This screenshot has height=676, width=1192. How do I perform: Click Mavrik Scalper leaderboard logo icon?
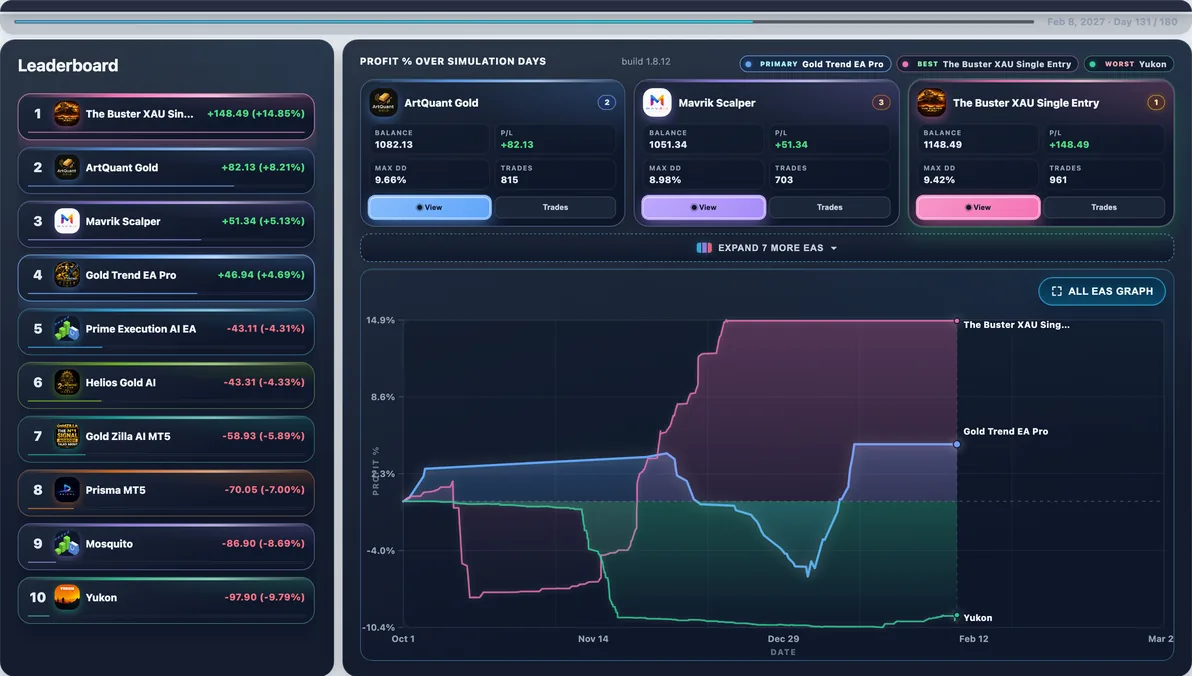click(x=67, y=221)
